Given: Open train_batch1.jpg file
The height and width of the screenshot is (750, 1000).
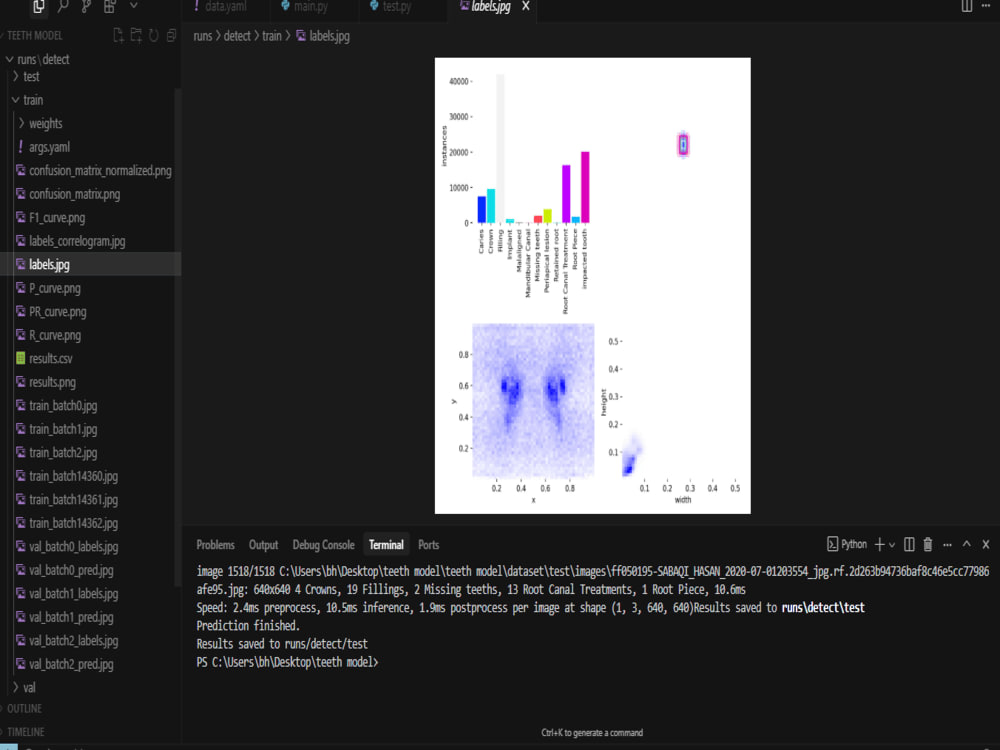Looking at the screenshot, I should coord(63,429).
